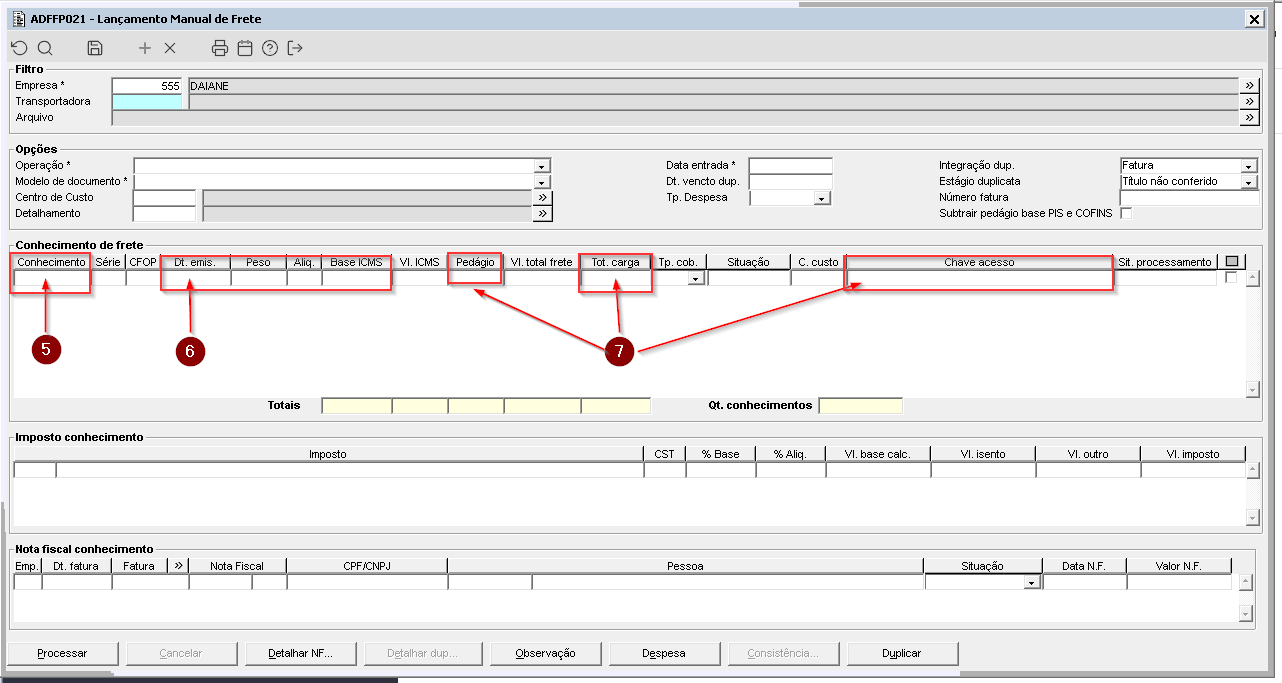
Task: Click scroll-down arrow of Imposto conhecimento grid
Action: pyautogui.click(x=1252, y=517)
